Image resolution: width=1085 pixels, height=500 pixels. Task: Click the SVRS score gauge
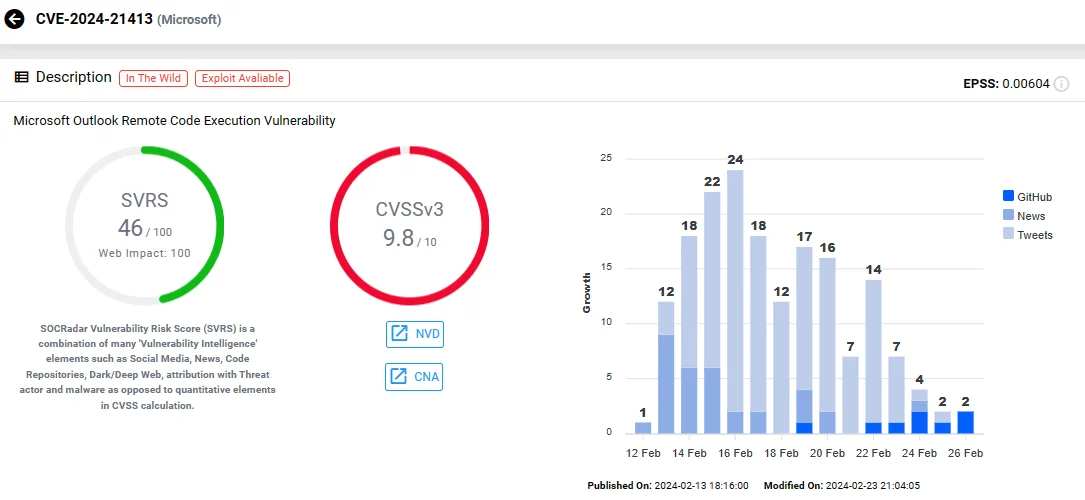click(x=145, y=225)
